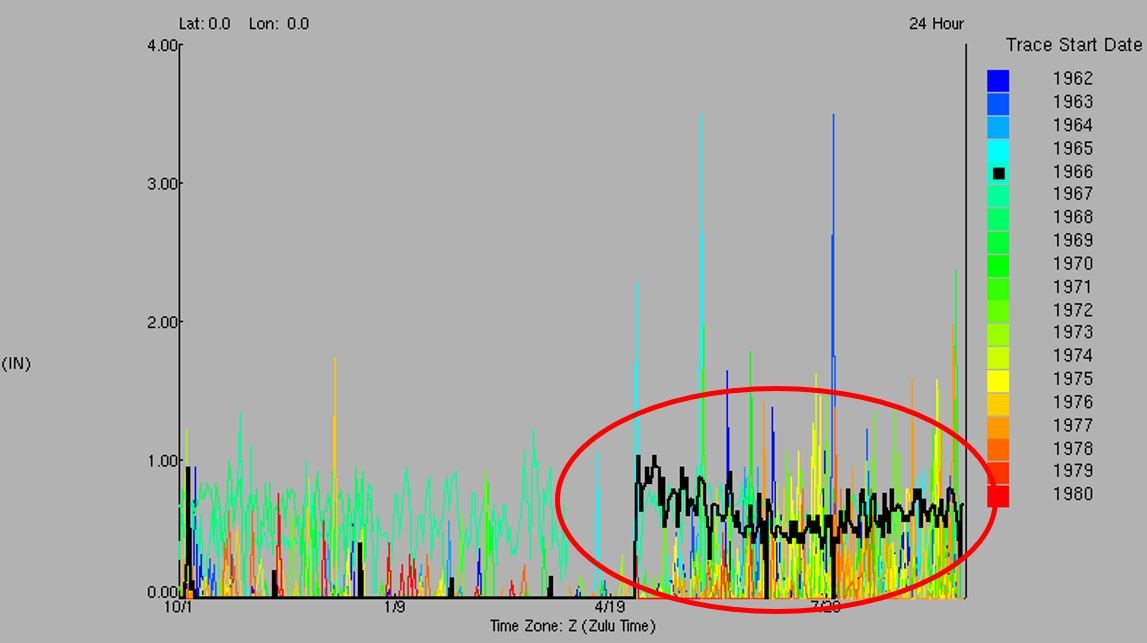Pick the 1.00 y-axis value
Screen dimensions: 1147x643
pos(162,461)
